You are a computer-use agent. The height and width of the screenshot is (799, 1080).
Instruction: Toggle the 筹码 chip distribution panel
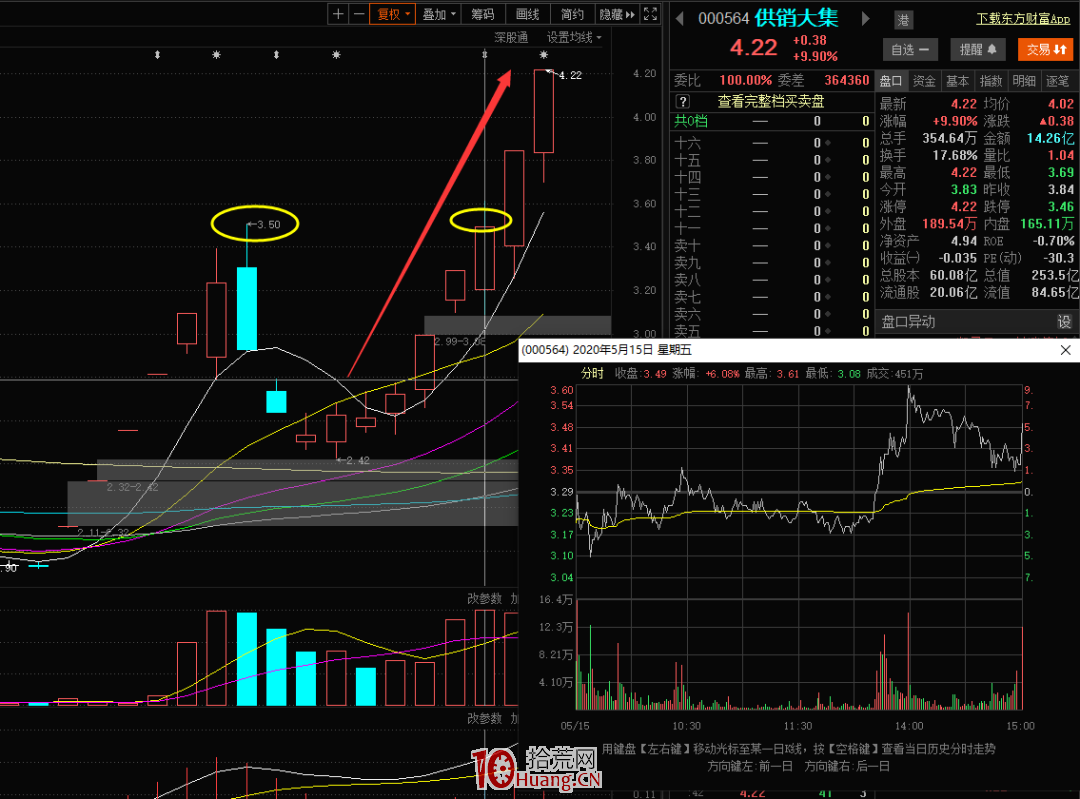click(x=482, y=14)
